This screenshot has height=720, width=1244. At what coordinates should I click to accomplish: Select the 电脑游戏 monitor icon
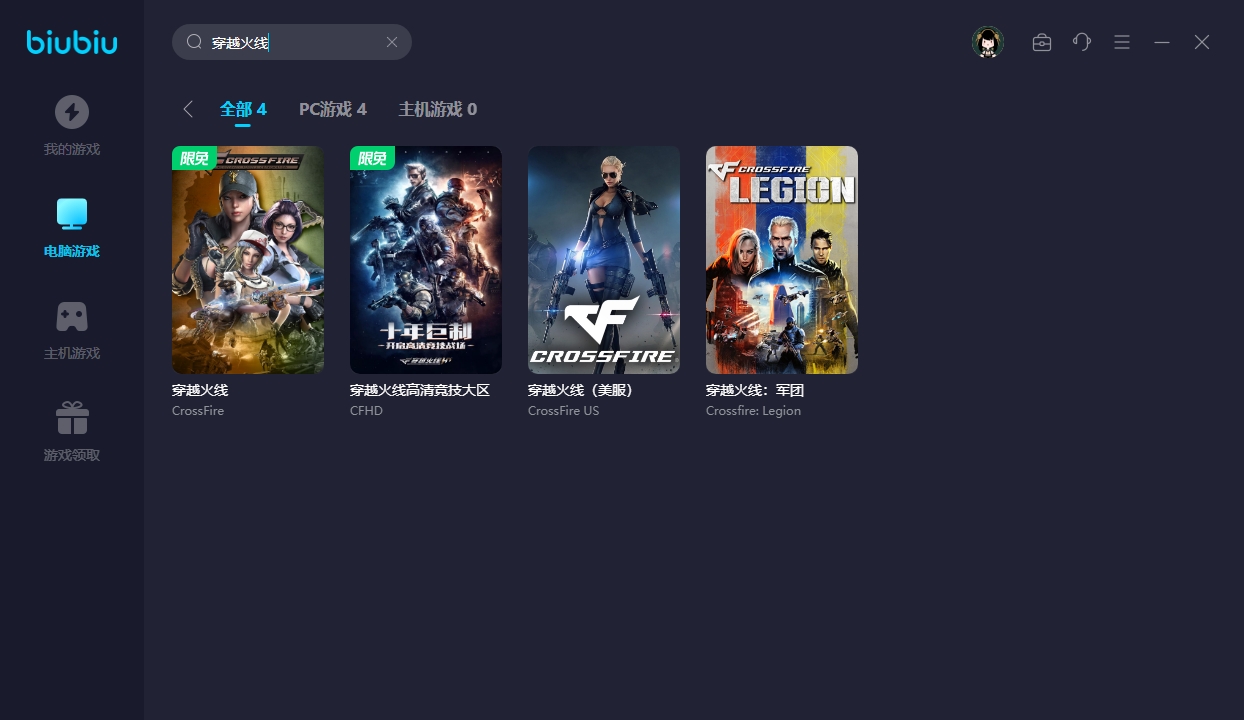tap(72, 214)
